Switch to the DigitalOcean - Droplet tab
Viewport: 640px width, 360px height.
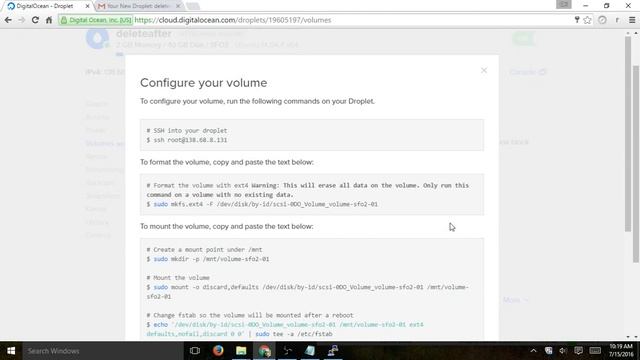[x=47, y=6]
